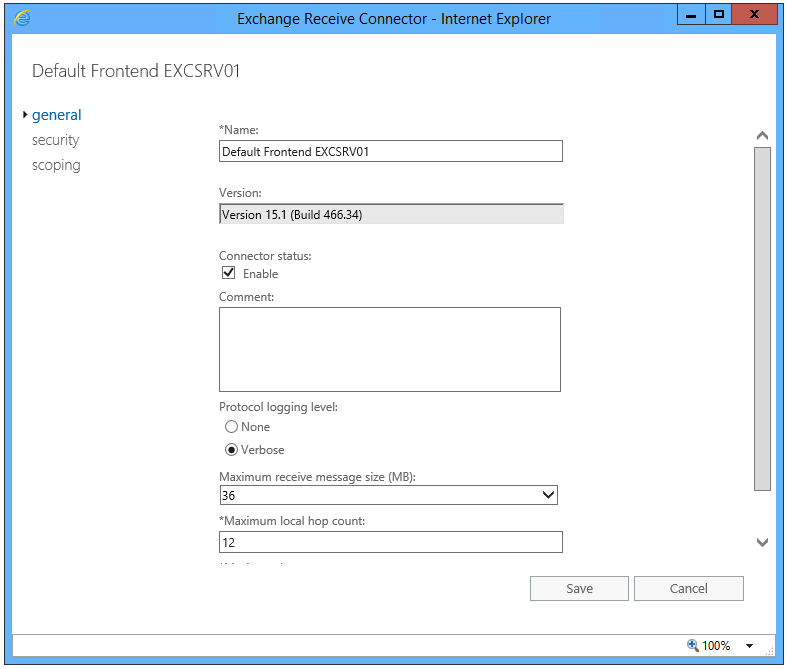This screenshot has width=787, height=669.
Task: Click the window resize grip corner
Action: pyautogui.click(x=769, y=651)
